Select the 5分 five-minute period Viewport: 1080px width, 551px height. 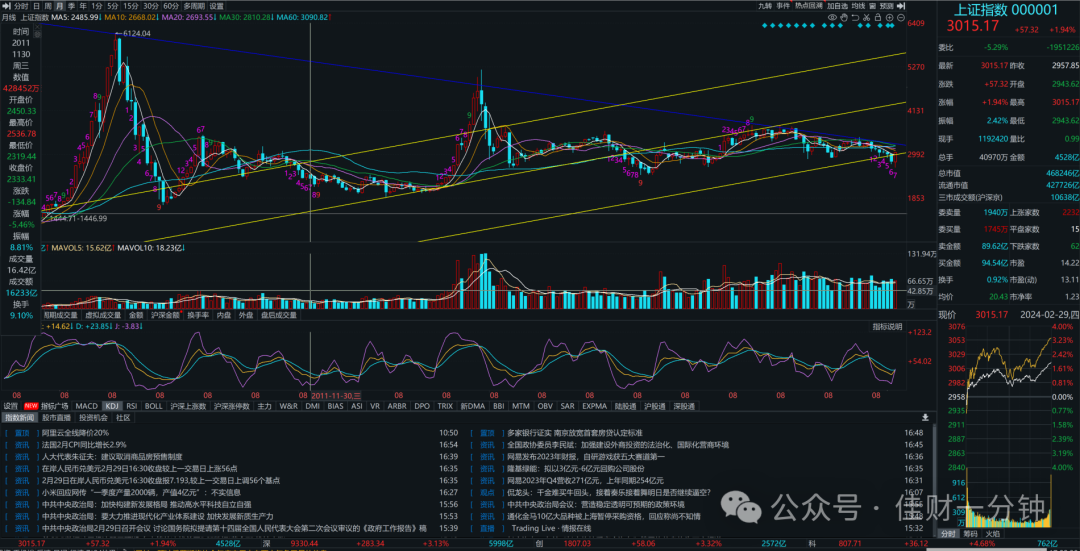pyautogui.click(x=113, y=6)
